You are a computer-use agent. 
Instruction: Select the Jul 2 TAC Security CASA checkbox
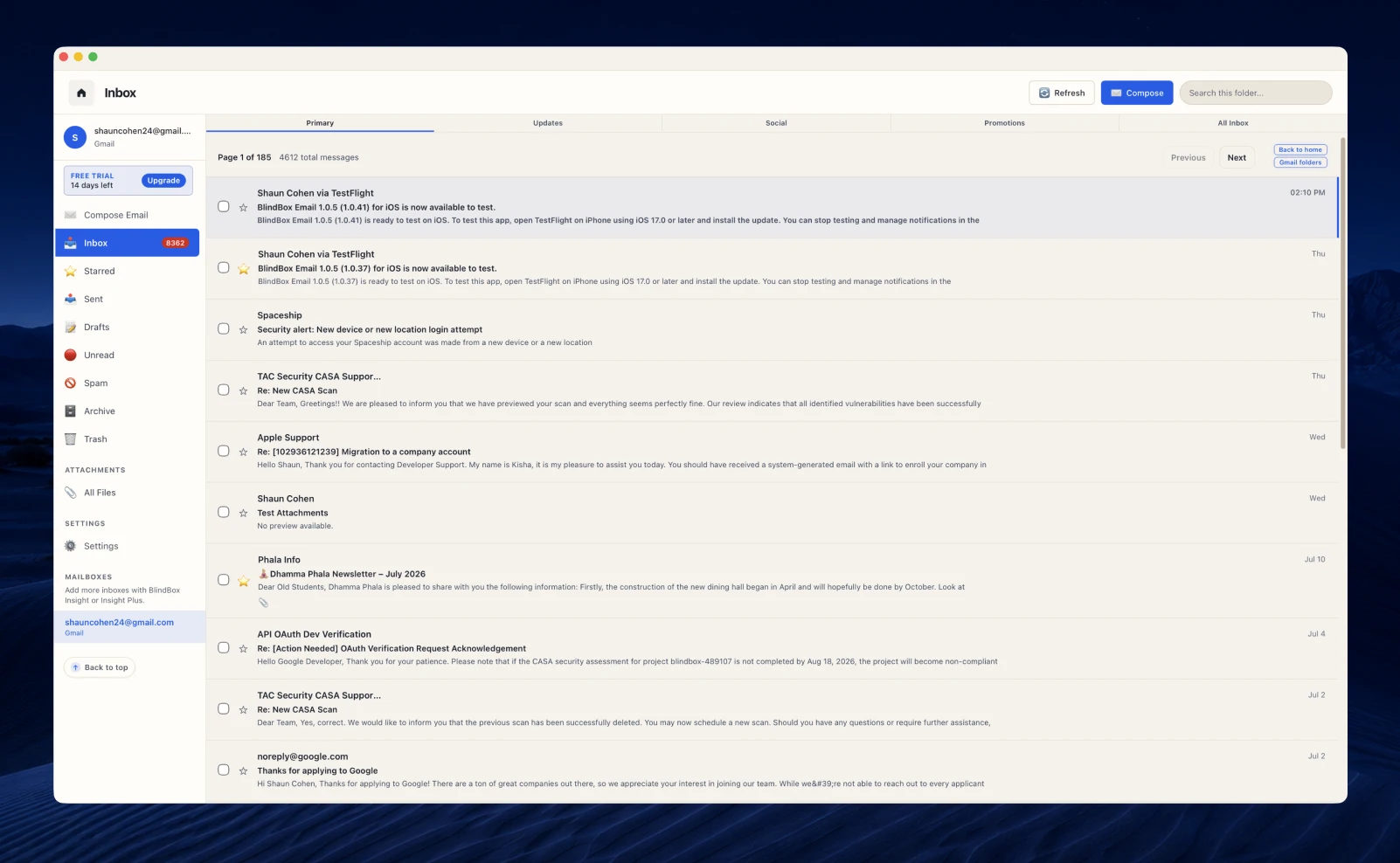224,708
